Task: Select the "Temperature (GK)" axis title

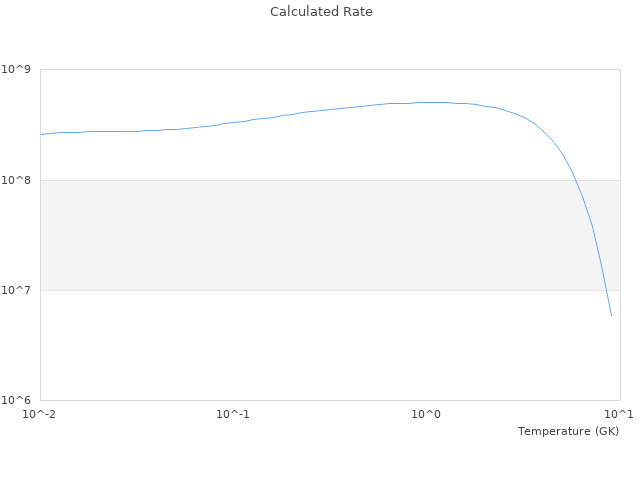Action: [x=568, y=431]
